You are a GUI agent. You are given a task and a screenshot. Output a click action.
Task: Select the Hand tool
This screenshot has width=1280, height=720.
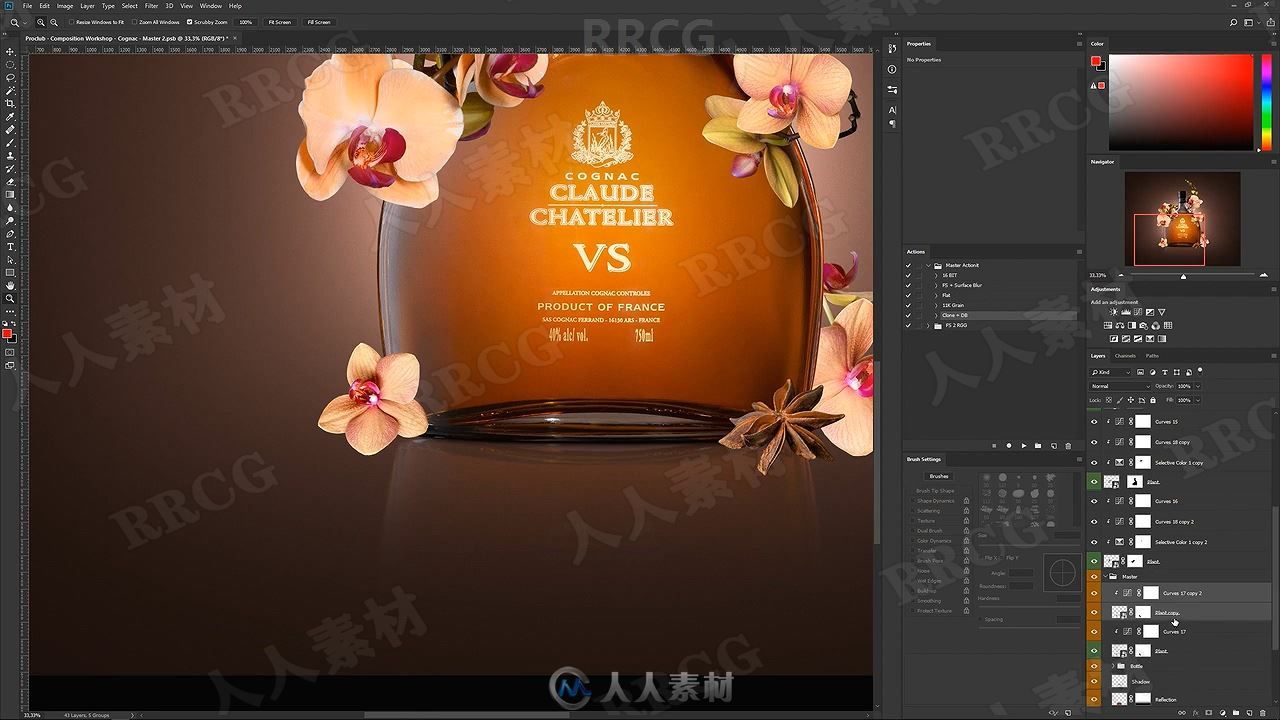click(11, 286)
